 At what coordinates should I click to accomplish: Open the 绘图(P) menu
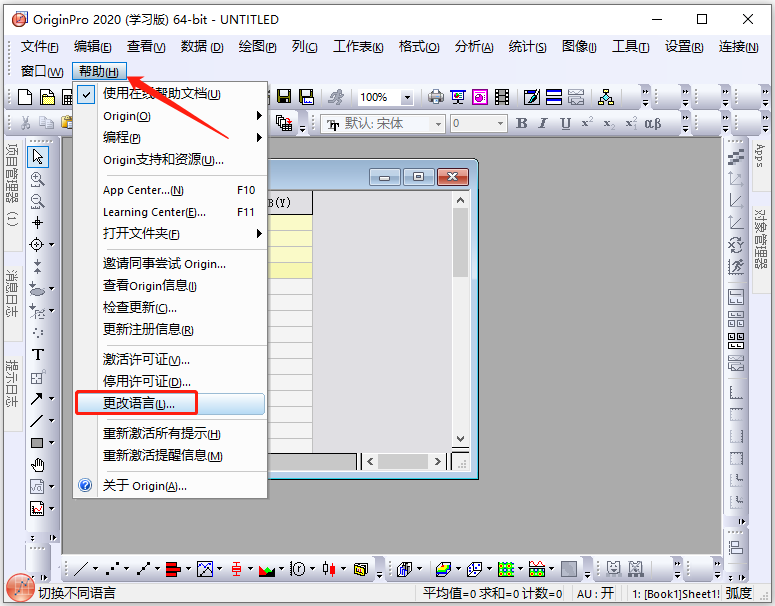[257, 47]
